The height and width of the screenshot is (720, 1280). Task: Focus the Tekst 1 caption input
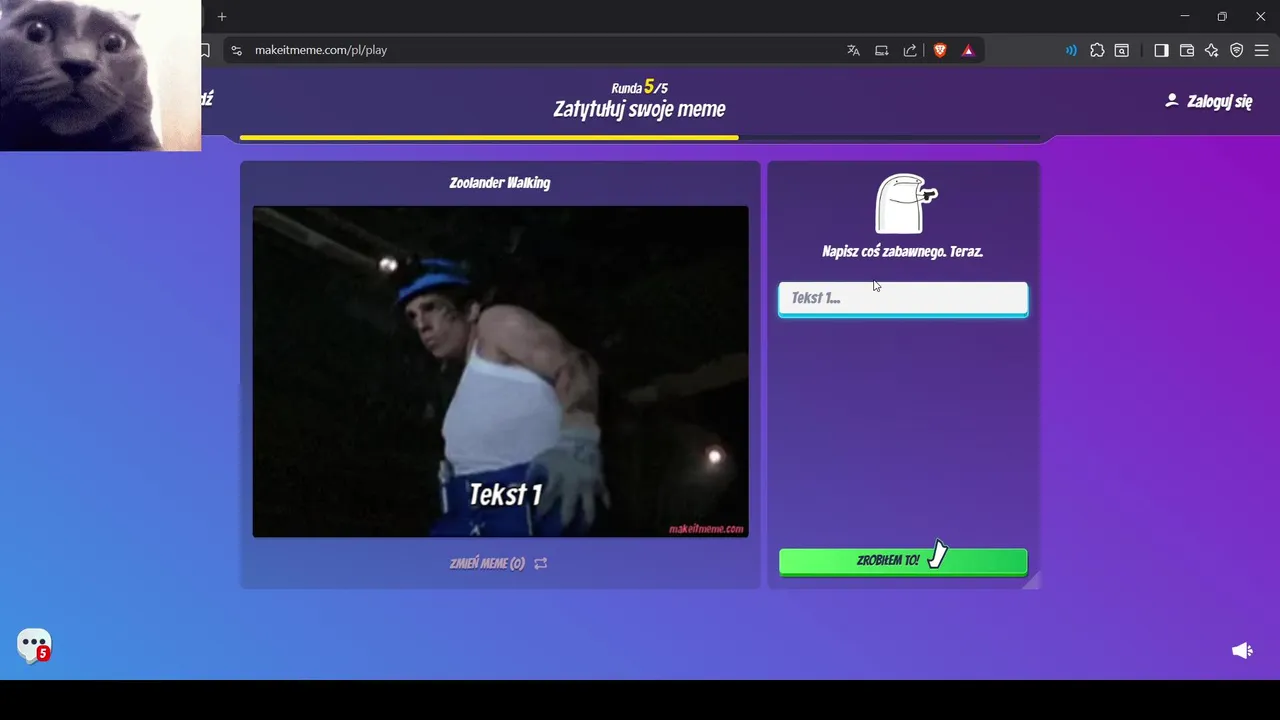(903, 299)
